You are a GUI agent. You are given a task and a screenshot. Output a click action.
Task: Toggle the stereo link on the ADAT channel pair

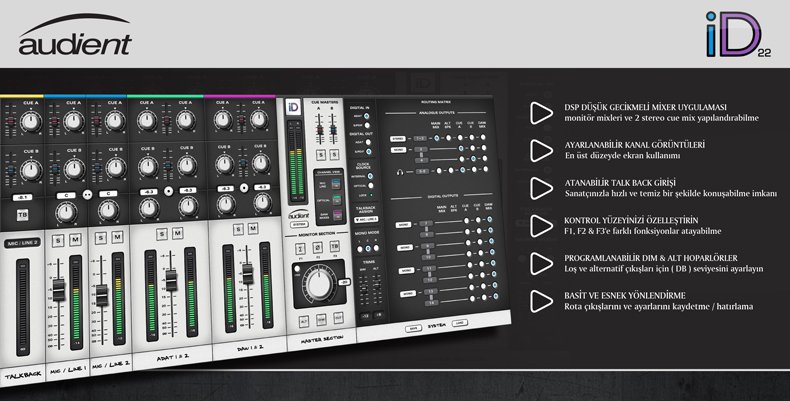(168, 191)
